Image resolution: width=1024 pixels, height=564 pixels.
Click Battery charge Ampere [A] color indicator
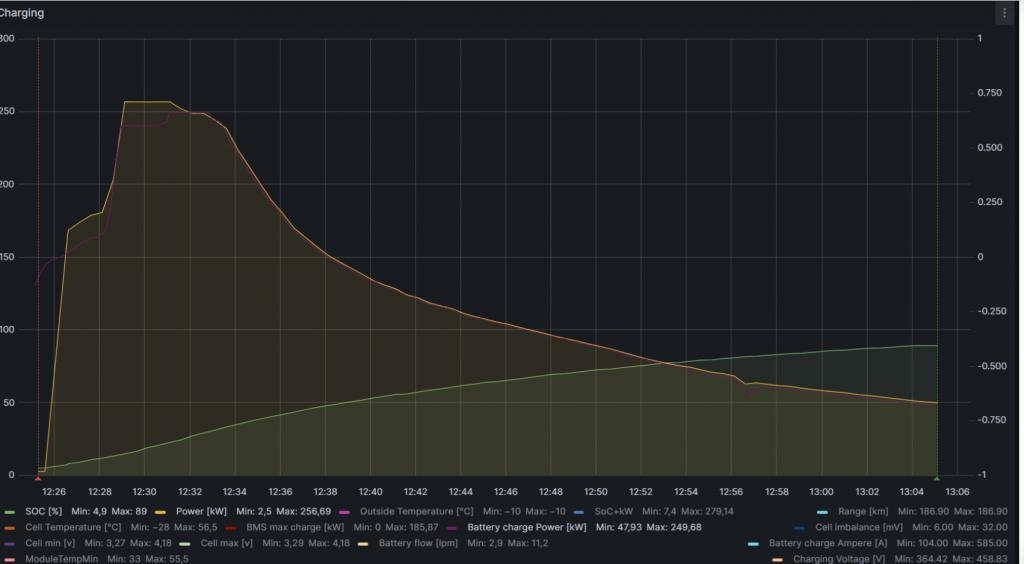pyautogui.click(x=755, y=543)
